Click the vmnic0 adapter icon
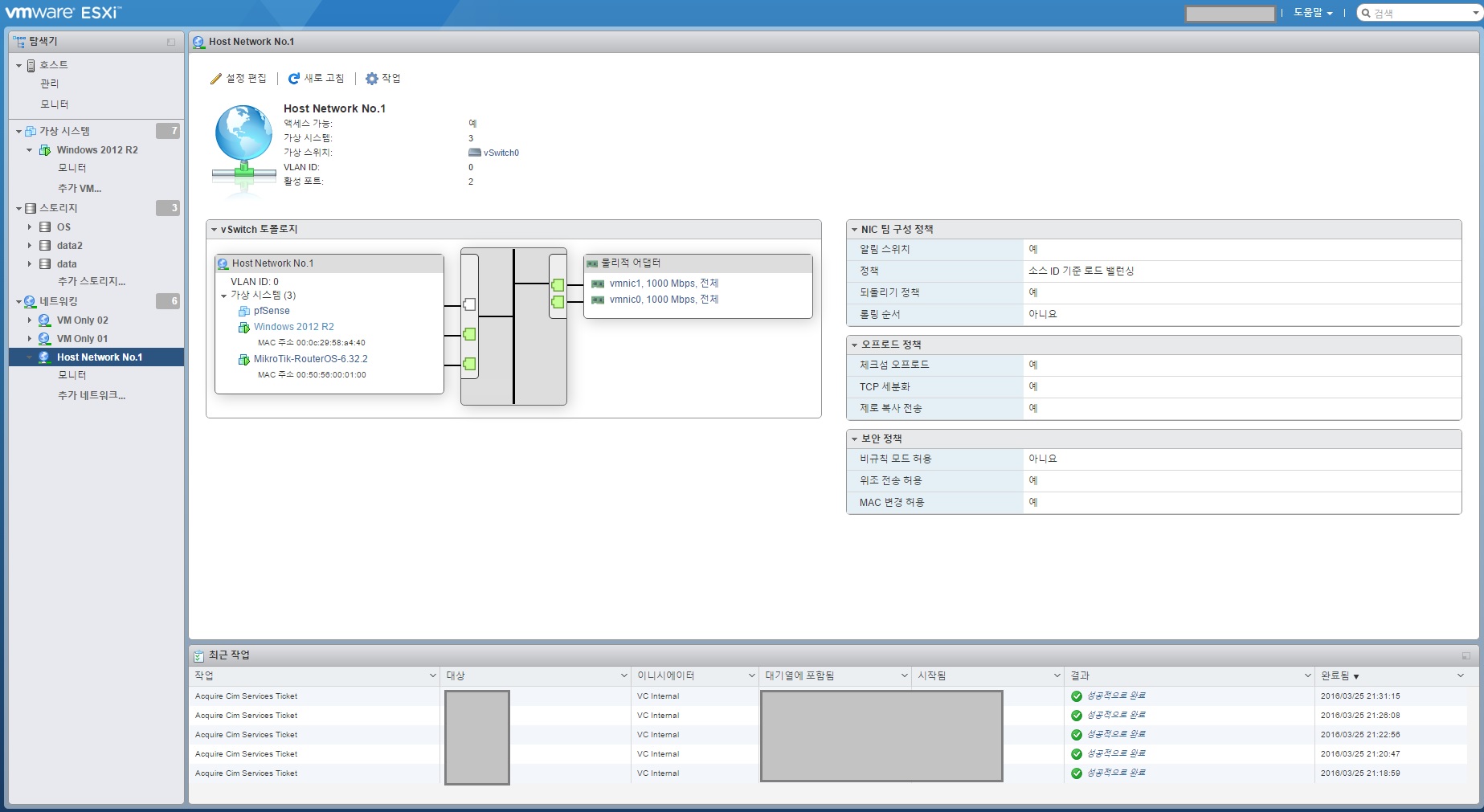The height and width of the screenshot is (812, 1484). [598, 300]
